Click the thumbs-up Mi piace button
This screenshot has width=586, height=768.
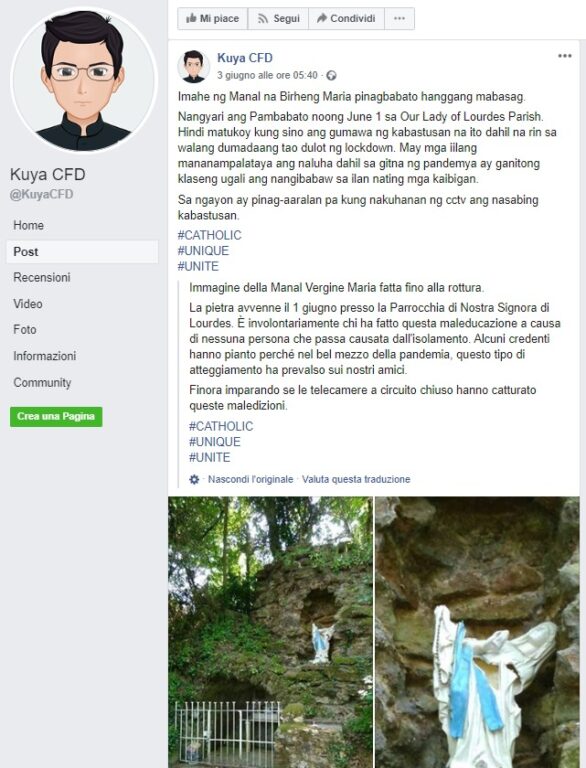click(213, 19)
